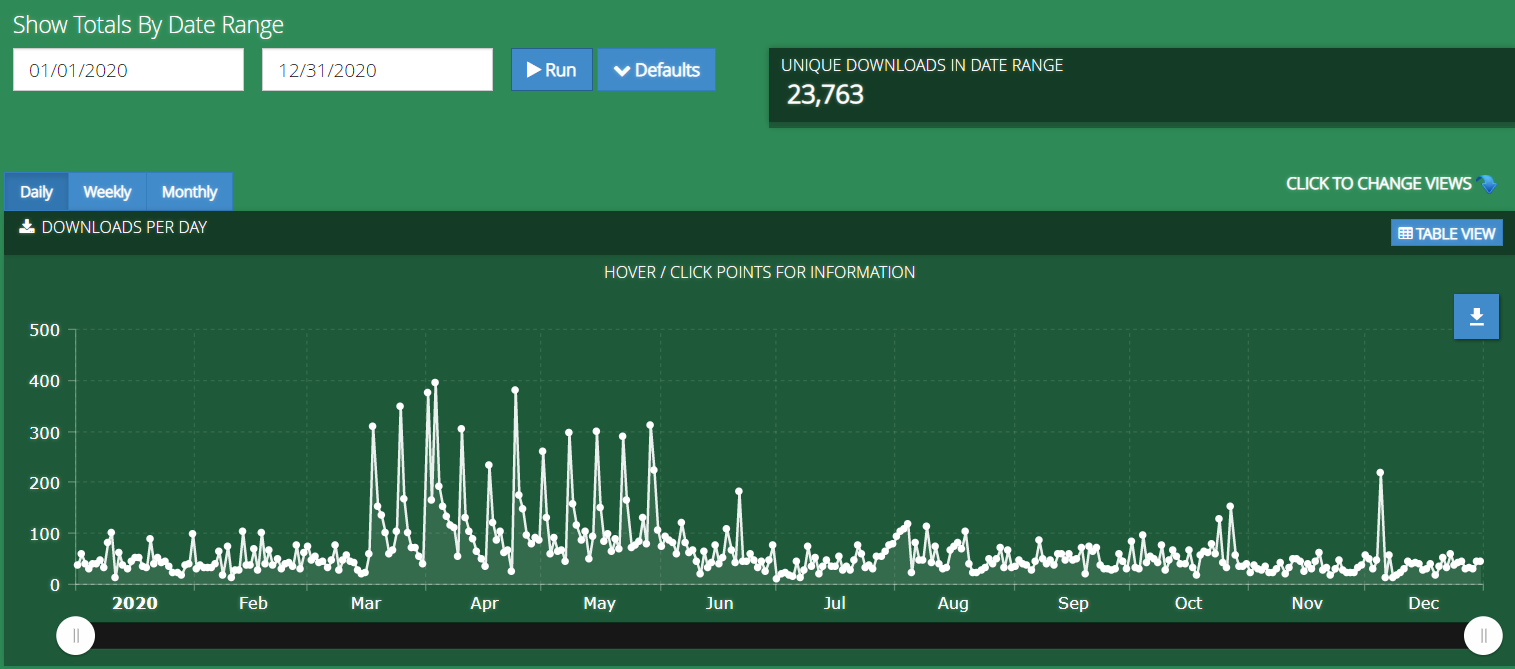This screenshot has height=669, width=1515.
Task: Expand the Defaults dropdown
Action: [656, 70]
